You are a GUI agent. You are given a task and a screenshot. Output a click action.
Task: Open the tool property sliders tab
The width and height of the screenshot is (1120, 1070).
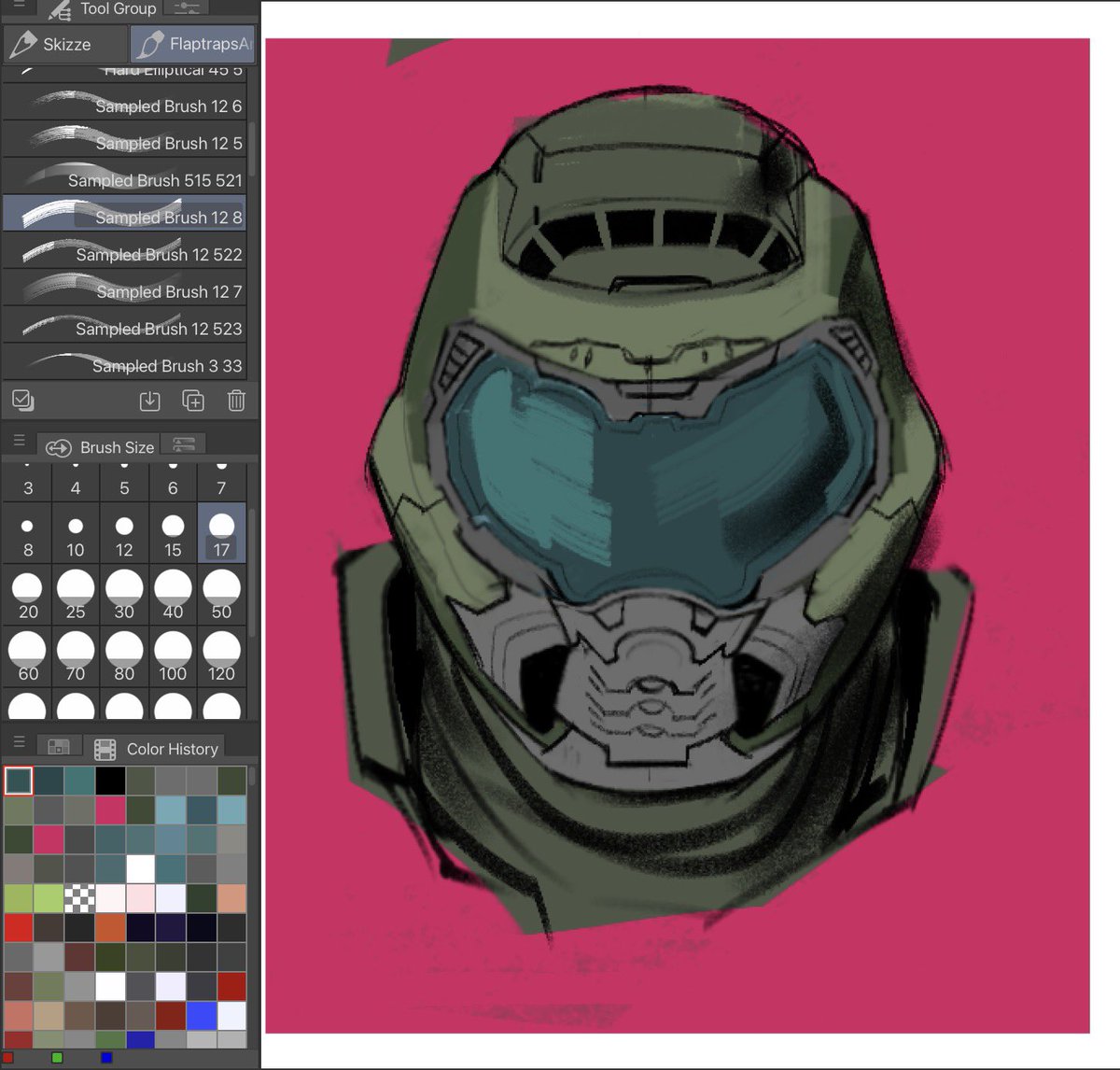(186, 7)
